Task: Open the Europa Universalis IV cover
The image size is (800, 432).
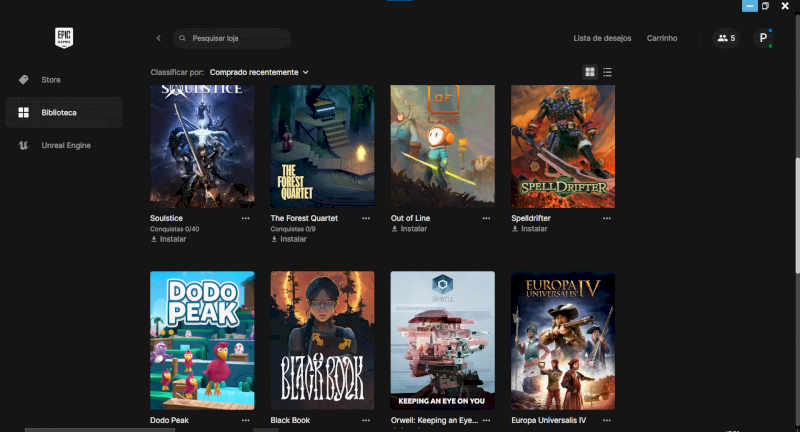Action: [563, 340]
